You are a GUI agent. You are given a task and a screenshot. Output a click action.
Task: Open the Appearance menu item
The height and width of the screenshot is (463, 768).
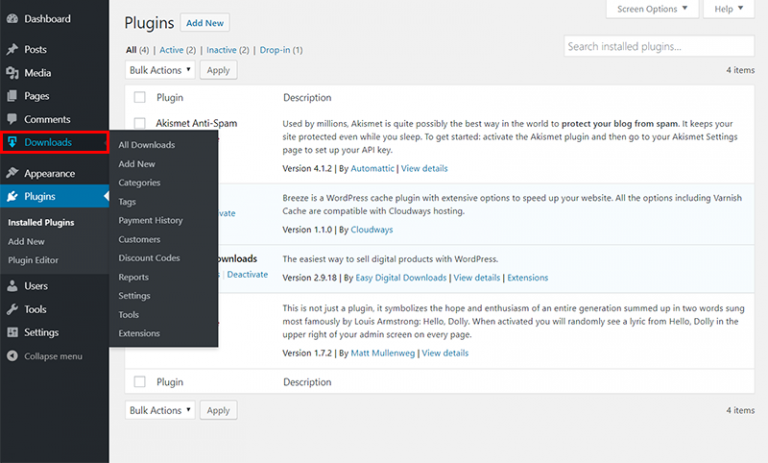tap(54, 173)
